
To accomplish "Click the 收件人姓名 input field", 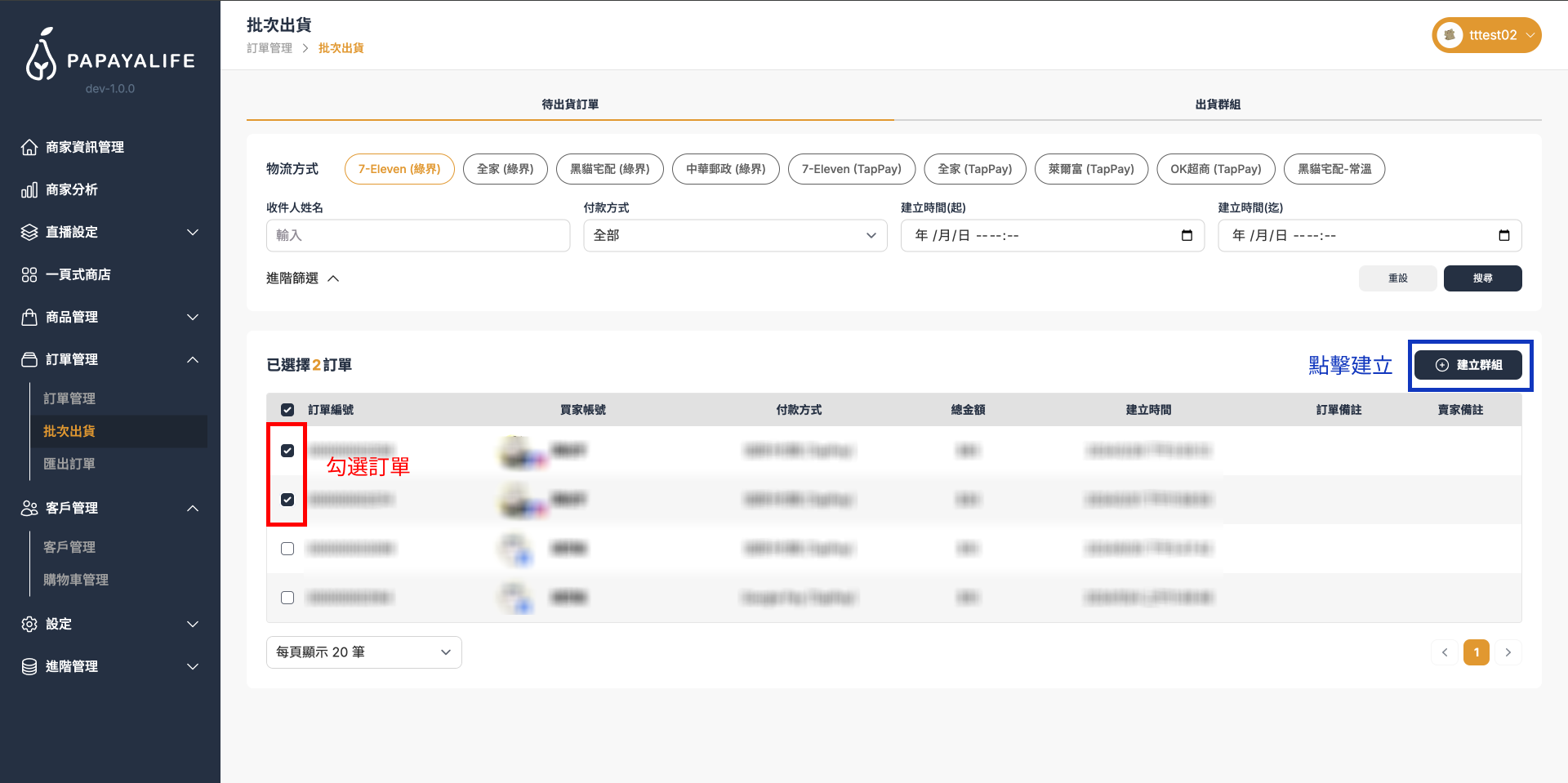I will 418,235.
